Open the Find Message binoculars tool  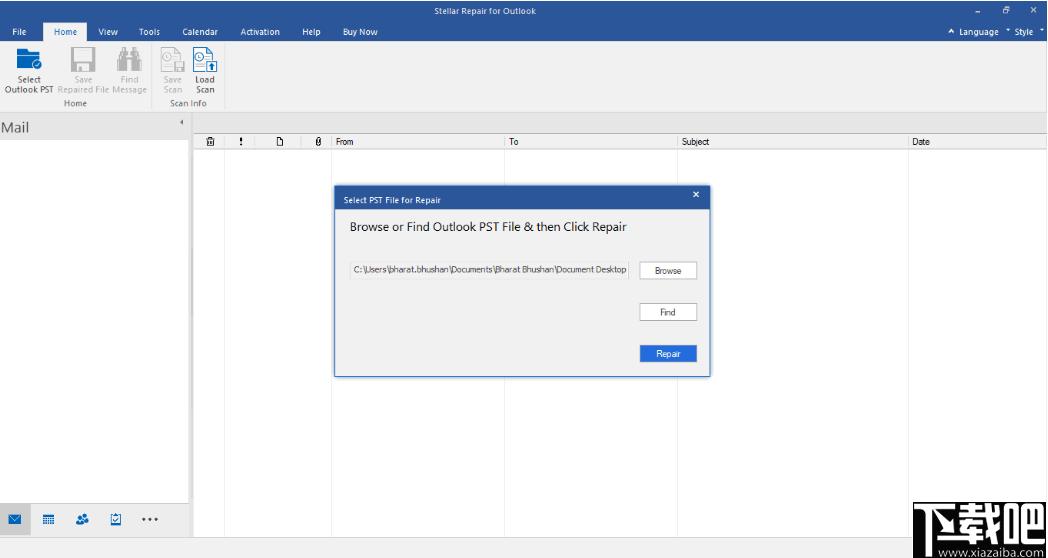click(129, 60)
